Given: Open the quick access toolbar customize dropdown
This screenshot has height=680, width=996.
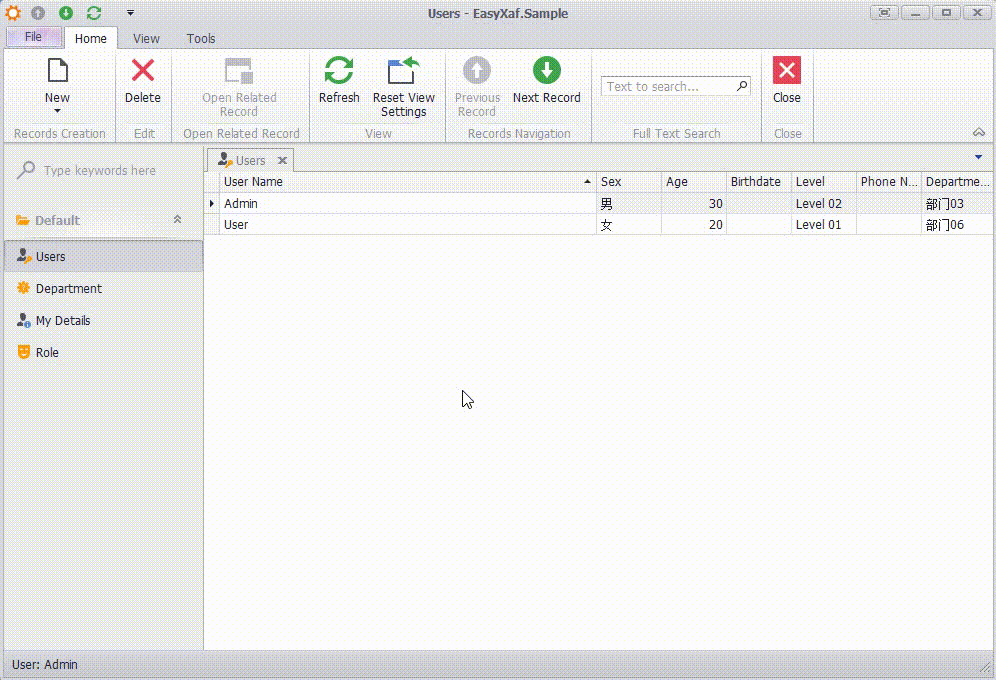Looking at the screenshot, I should [x=130, y=13].
